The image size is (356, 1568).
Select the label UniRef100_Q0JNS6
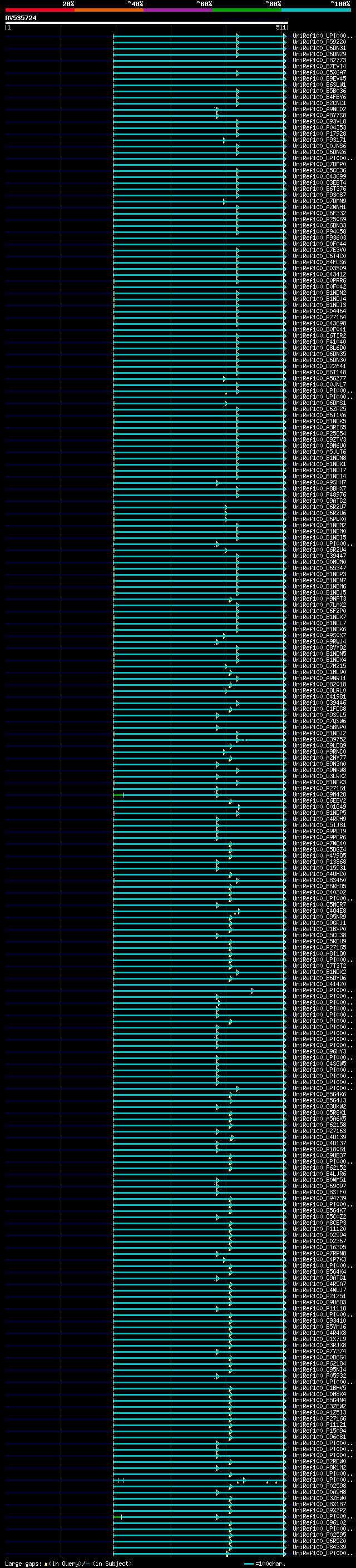(x=319, y=146)
